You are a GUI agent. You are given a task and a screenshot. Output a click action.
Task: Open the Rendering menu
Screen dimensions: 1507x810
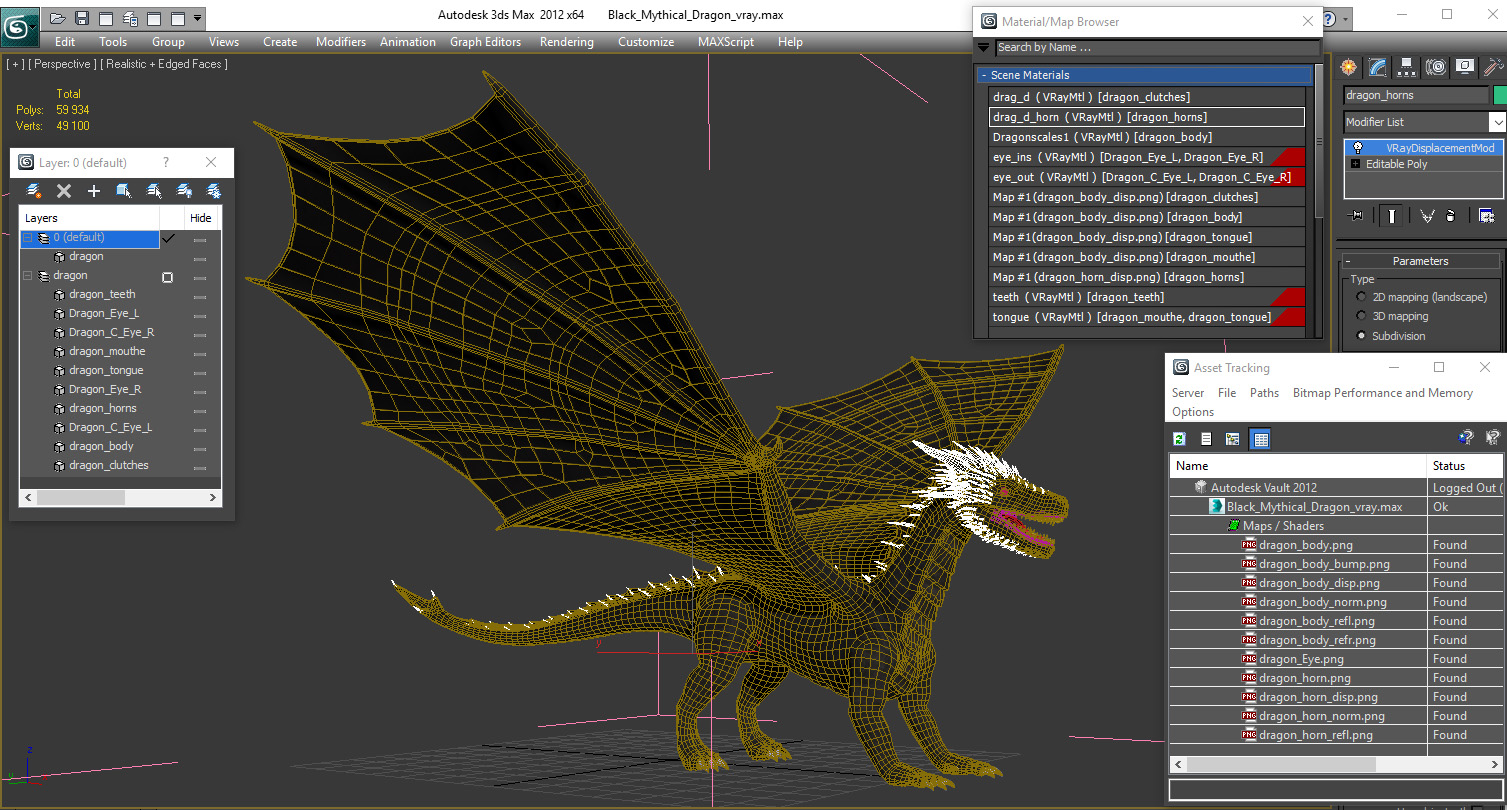[x=566, y=42]
